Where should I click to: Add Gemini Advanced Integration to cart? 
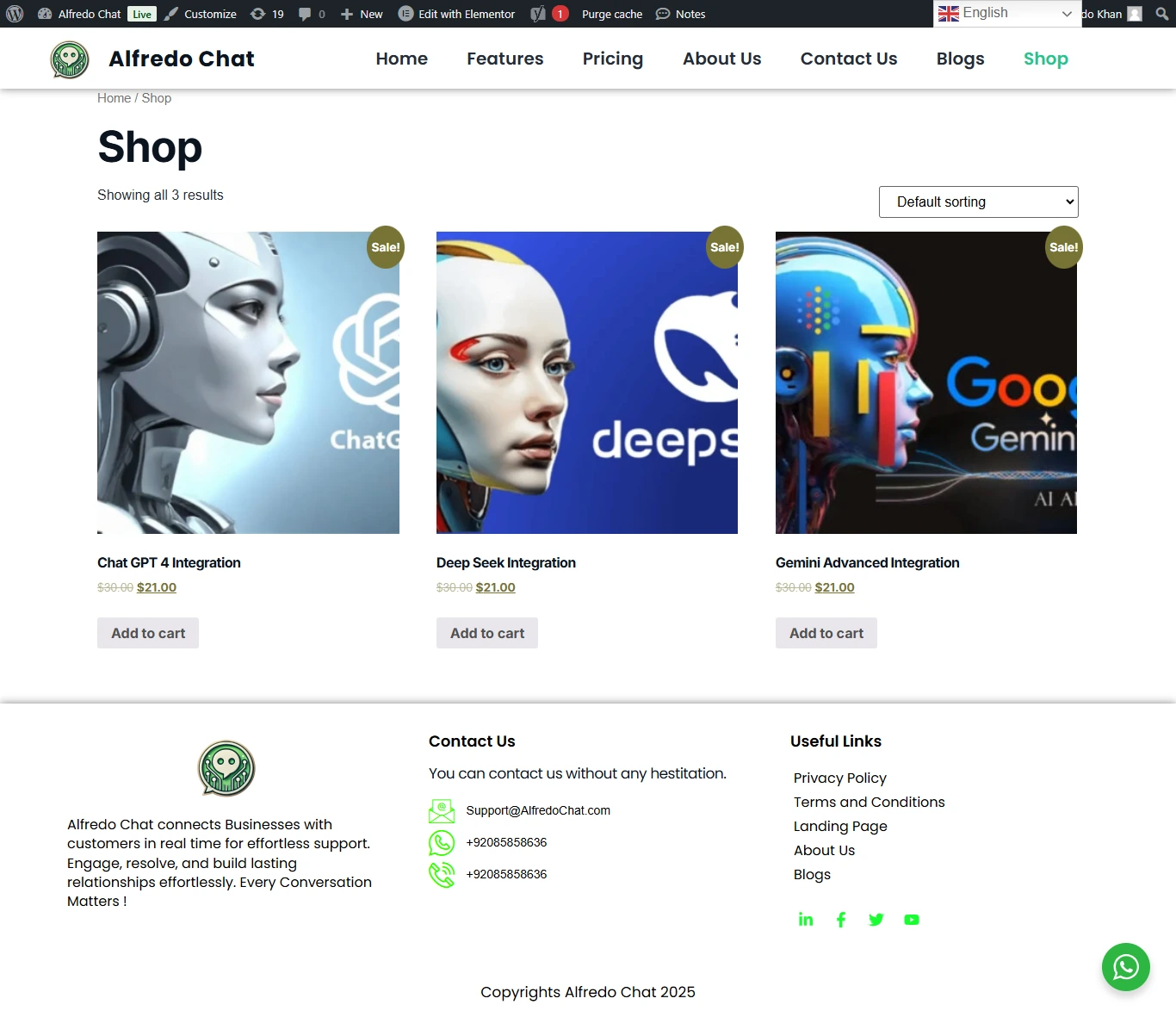click(826, 633)
